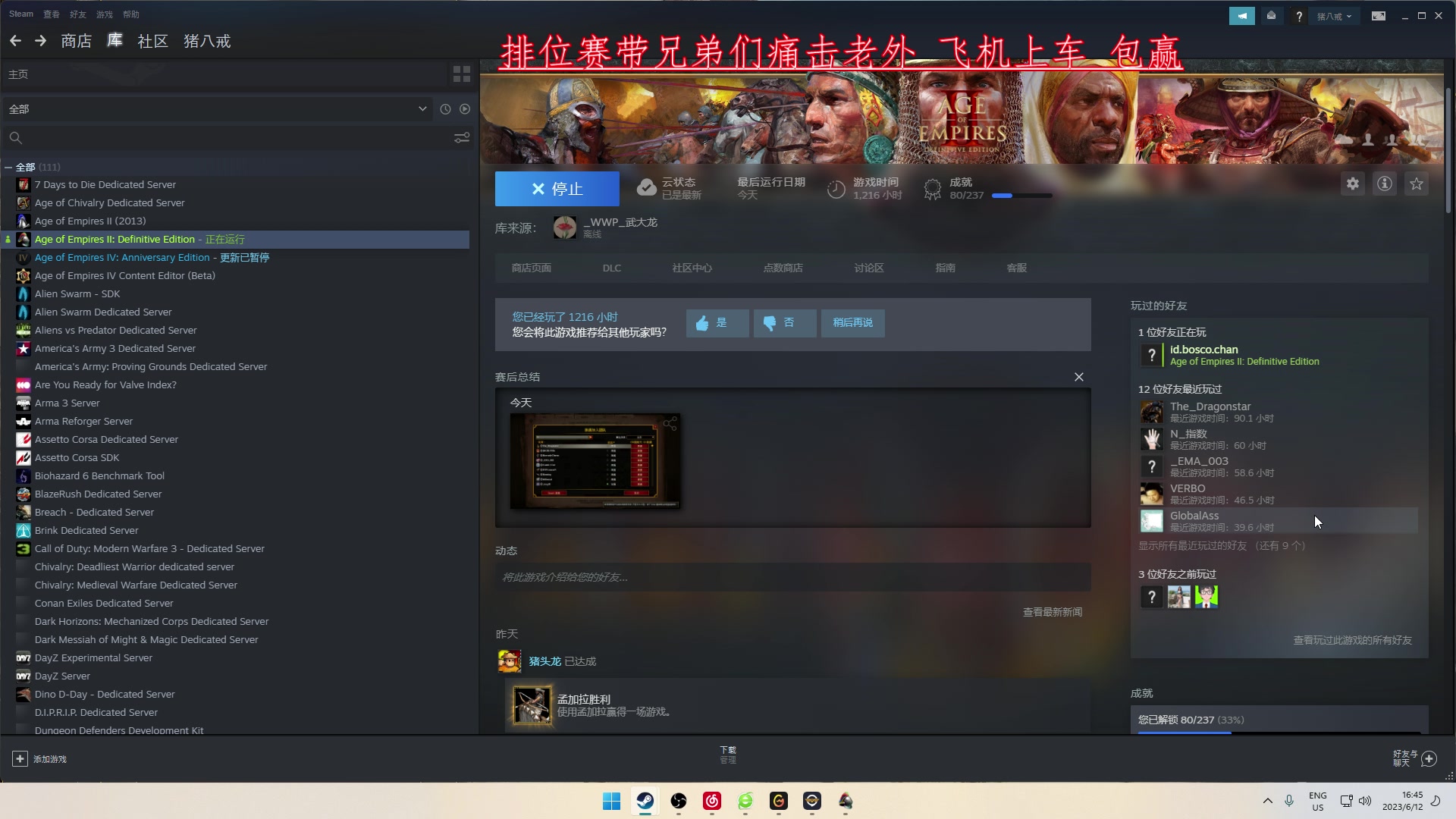This screenshot has height=819, width=1456.
Task: Show all friends who recently played
Action: point(1222,545)
